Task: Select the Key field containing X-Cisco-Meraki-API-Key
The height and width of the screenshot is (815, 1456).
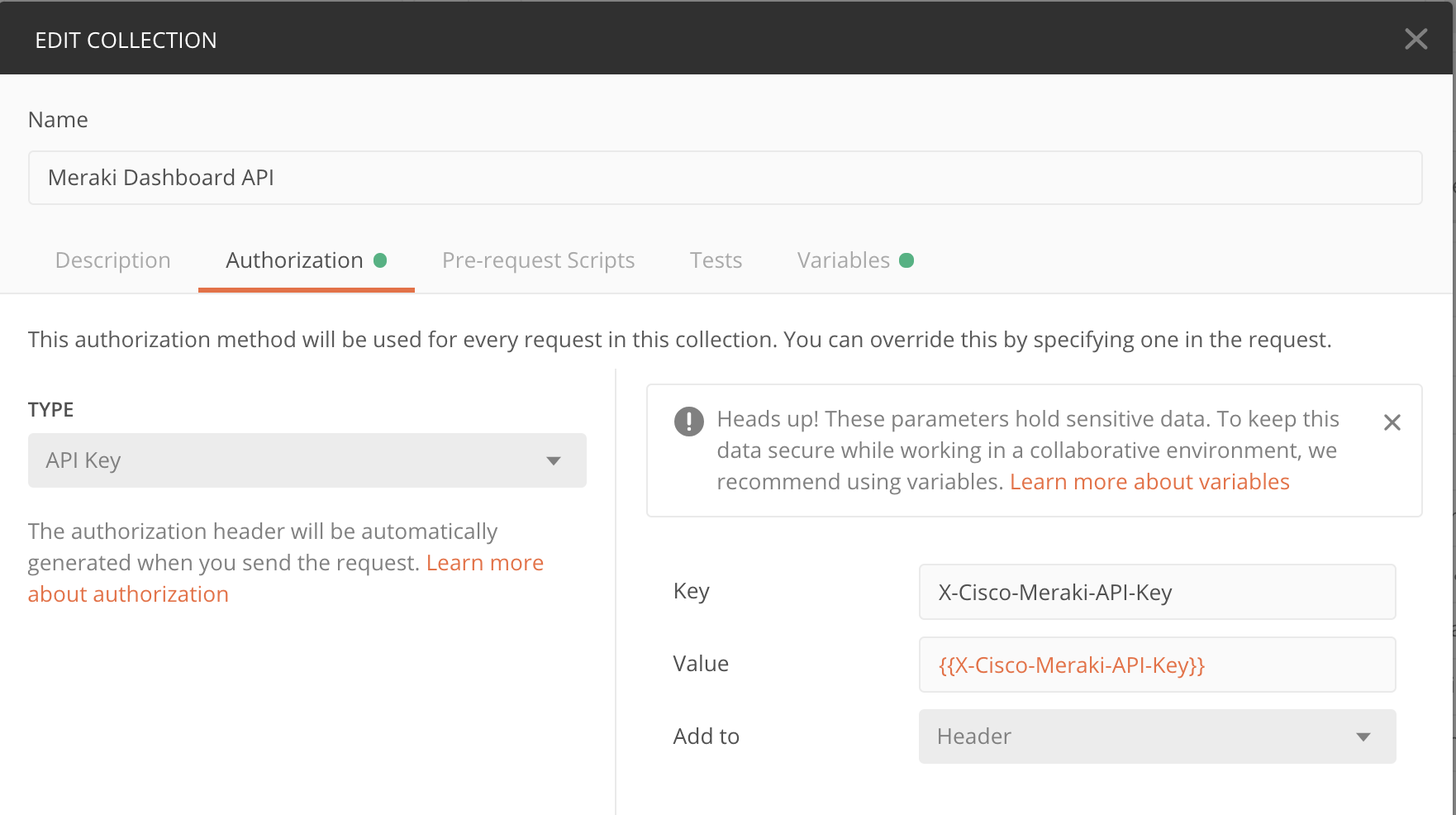Action: tap(1156, 592)
